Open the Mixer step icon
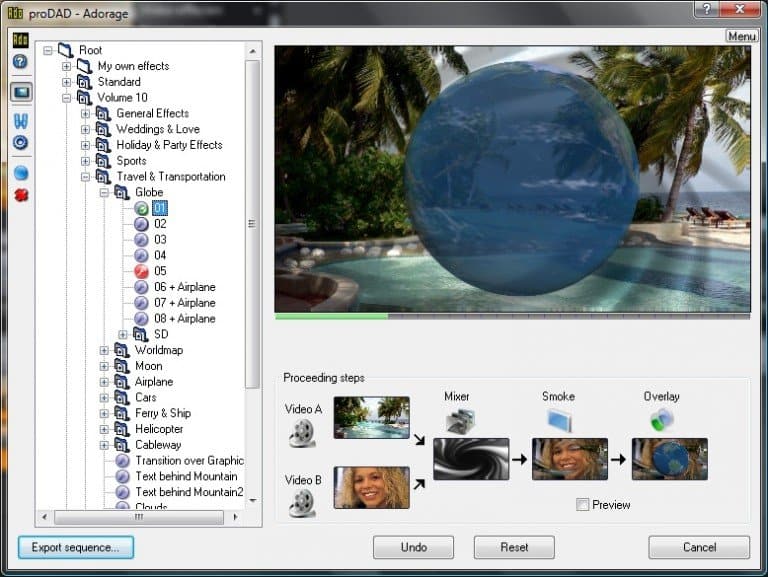The image size is (768, 577). (460, 421)
